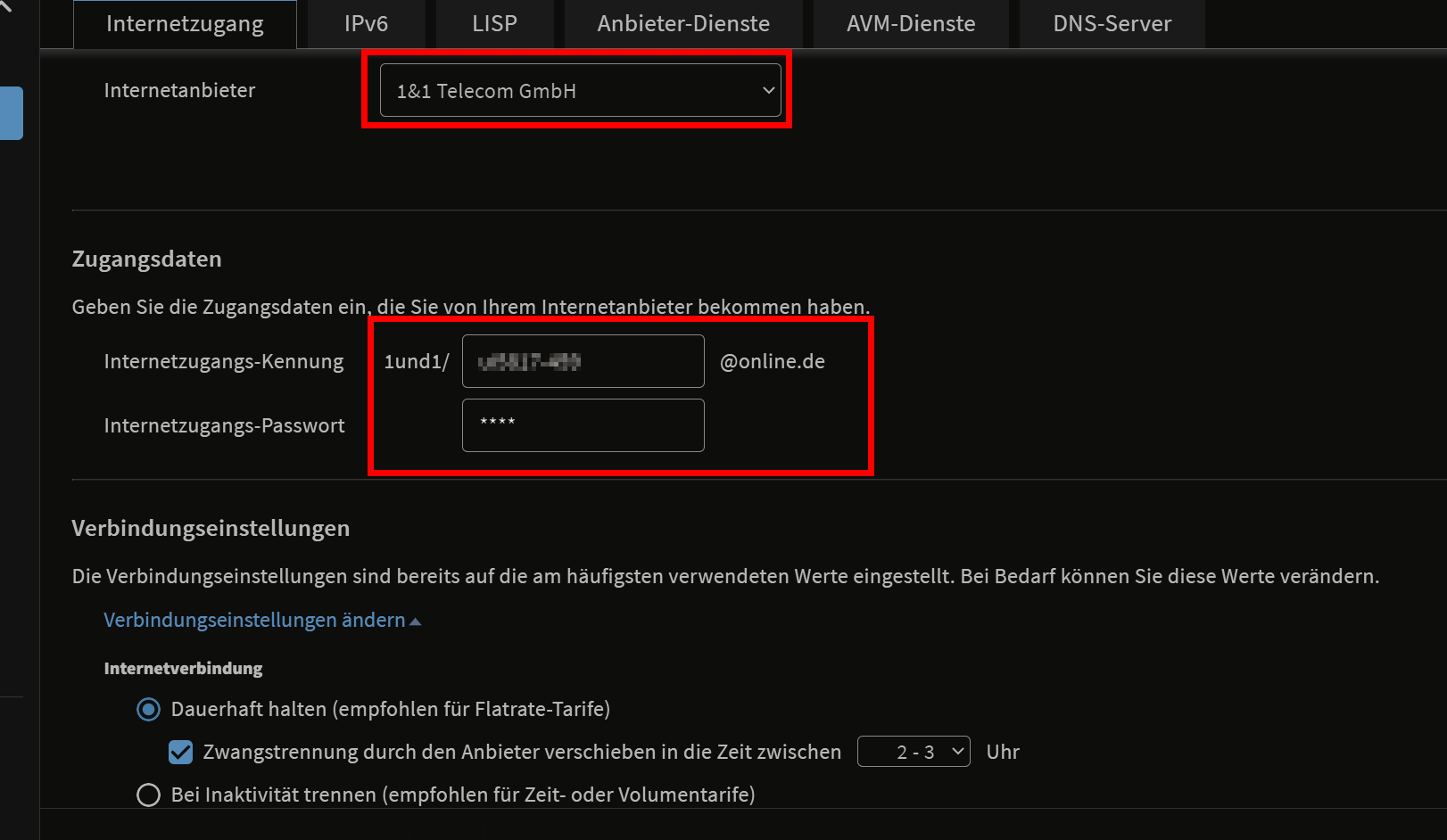Click the Internetverbindung label
This screenshot has width=1447, height=840.
coord(183,668)
